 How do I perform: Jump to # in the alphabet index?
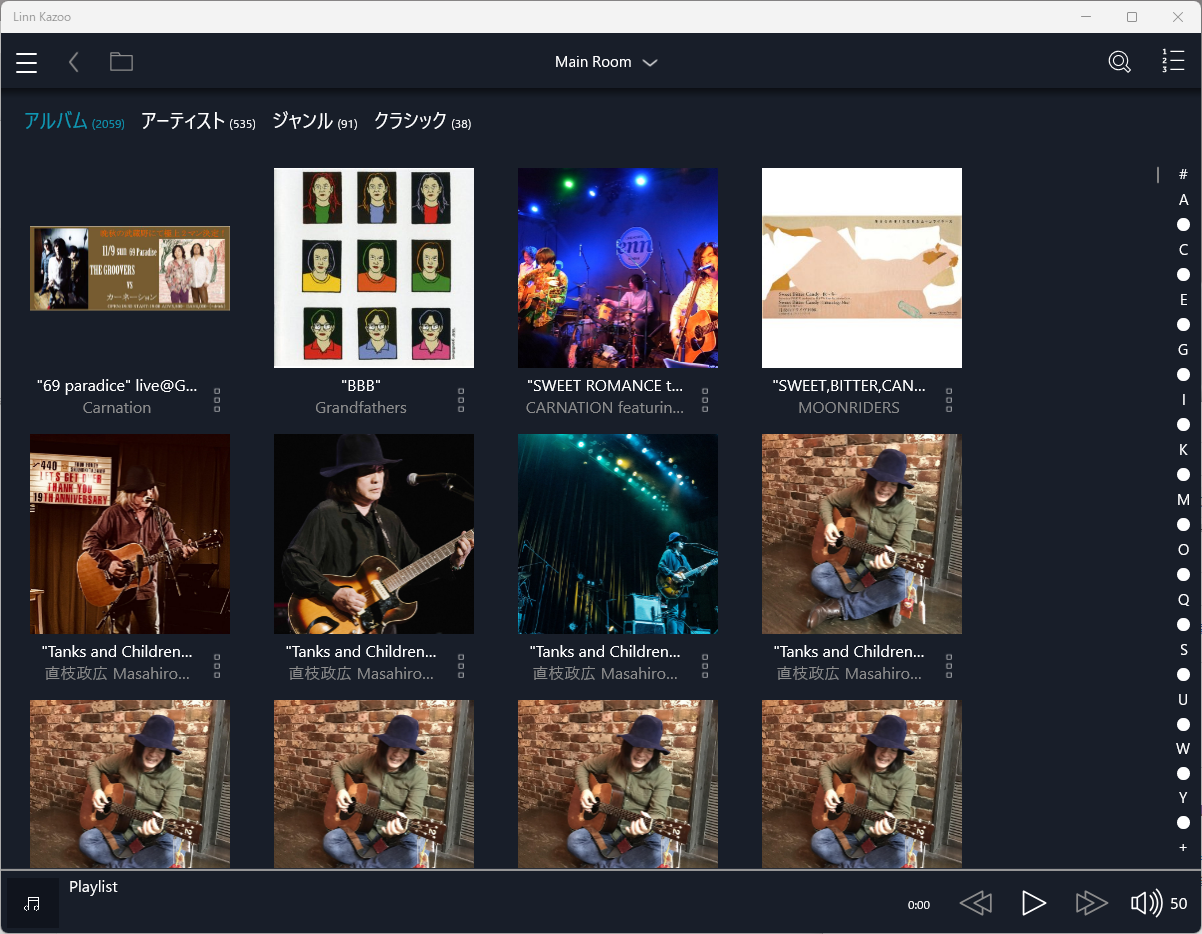(x=1183, y=175)
